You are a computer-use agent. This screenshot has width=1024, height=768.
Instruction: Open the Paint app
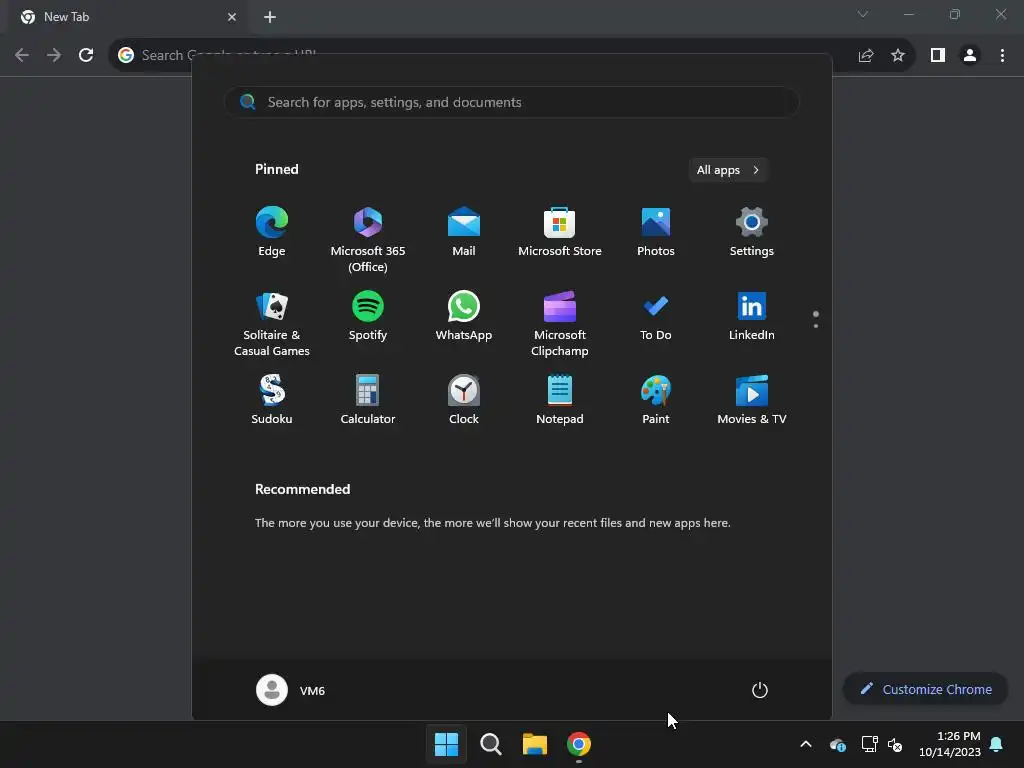tap(656, 400)
